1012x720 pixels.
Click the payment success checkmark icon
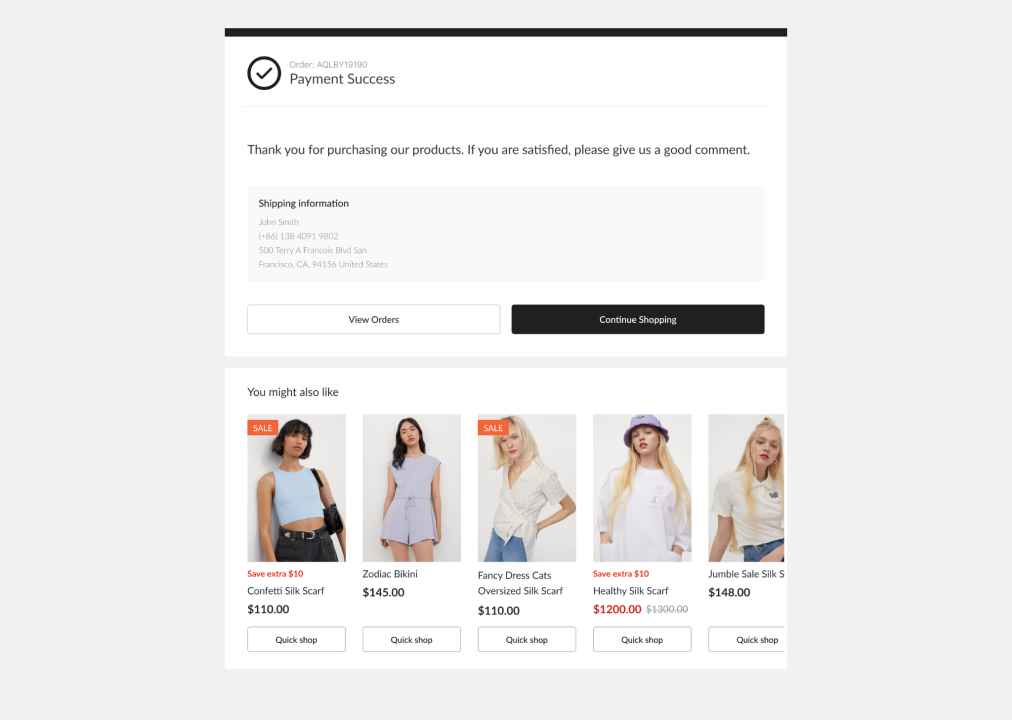264,73
